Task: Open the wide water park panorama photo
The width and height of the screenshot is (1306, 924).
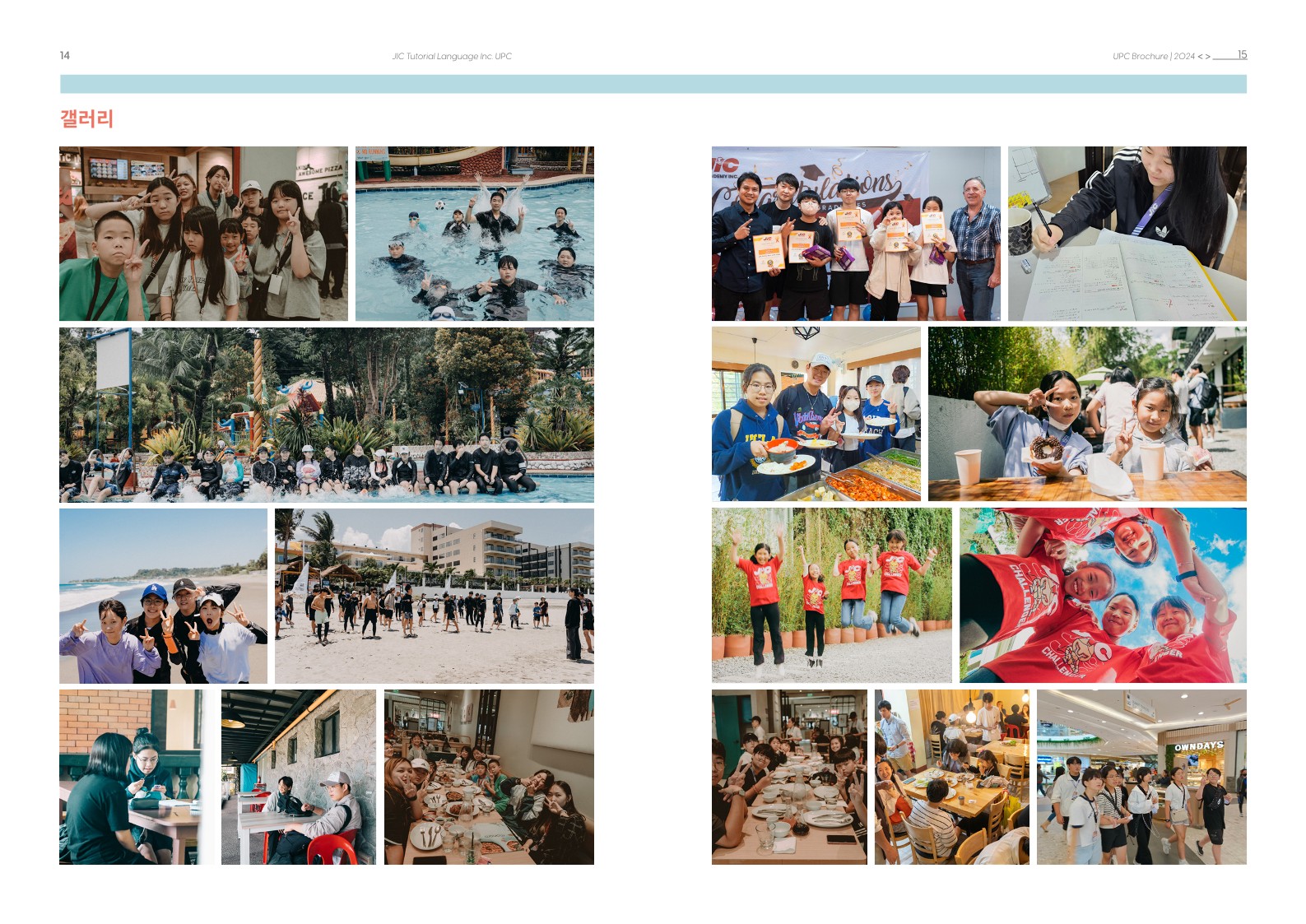Action: [327, 415]
